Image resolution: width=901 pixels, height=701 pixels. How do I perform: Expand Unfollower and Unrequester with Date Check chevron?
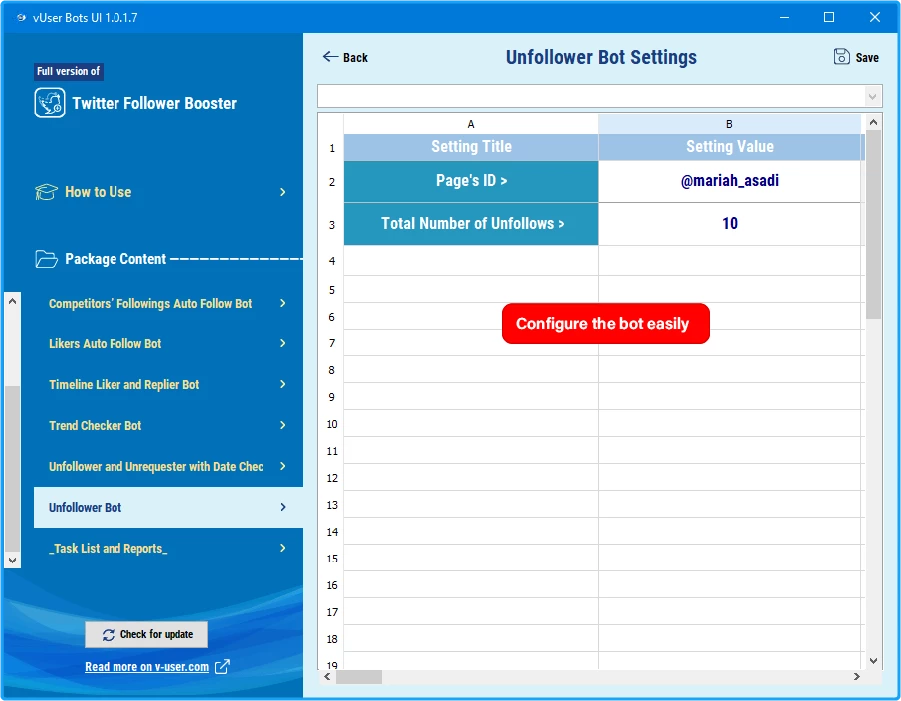(x=283, y=466)
